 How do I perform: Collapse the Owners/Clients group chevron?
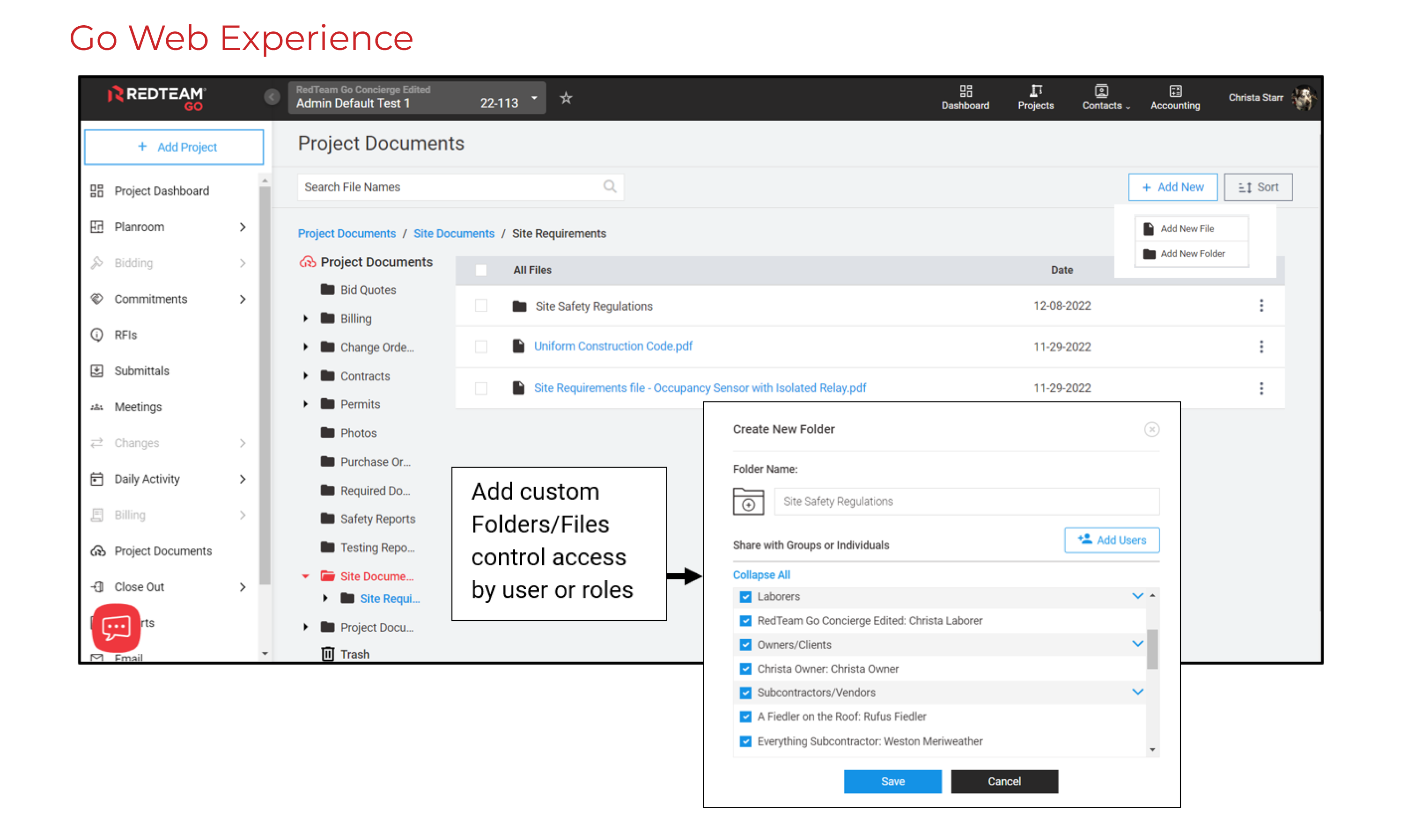(1137, 644)
